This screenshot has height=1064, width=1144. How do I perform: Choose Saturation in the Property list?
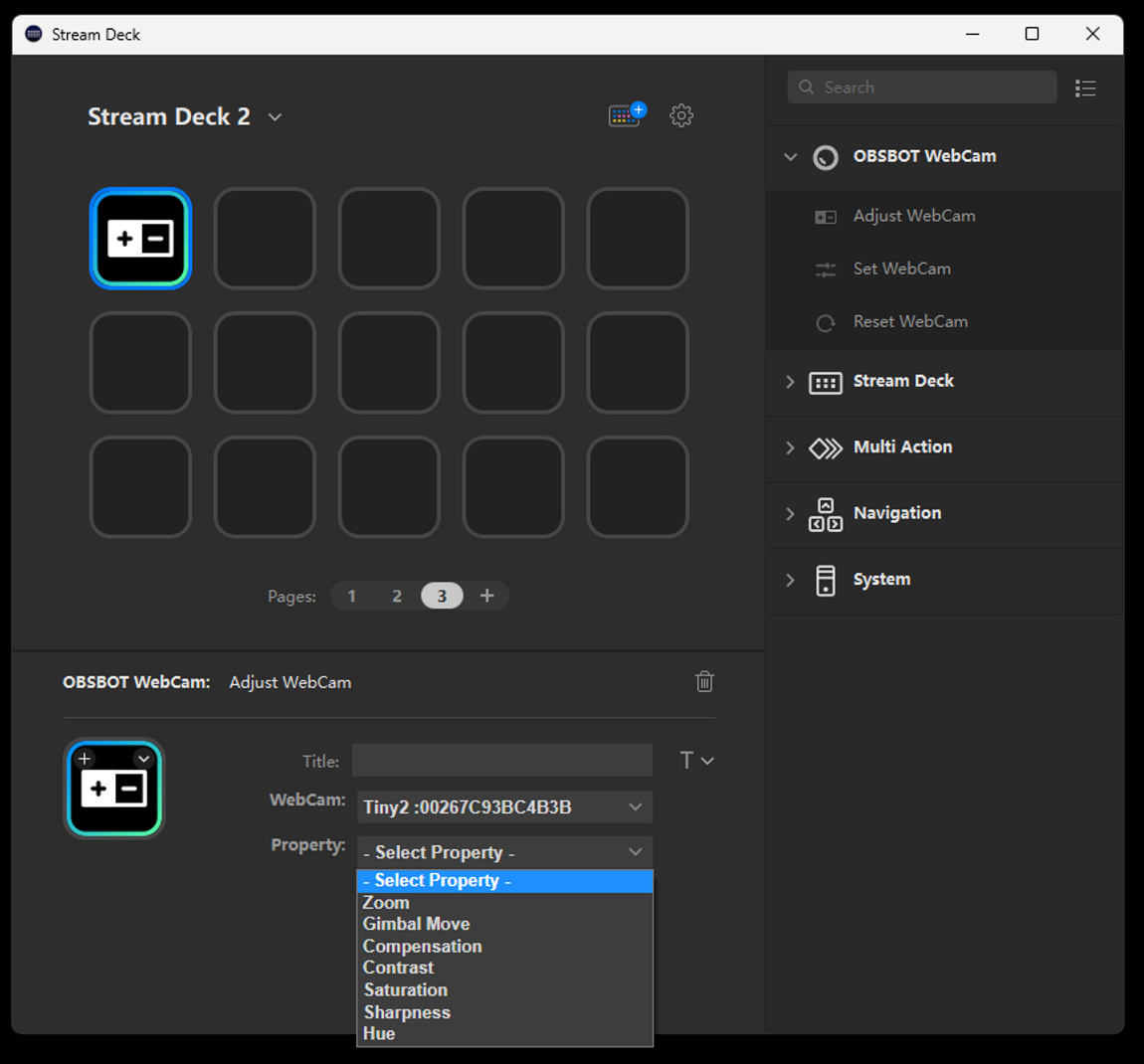pyautogui.click(x=405, y=989)
